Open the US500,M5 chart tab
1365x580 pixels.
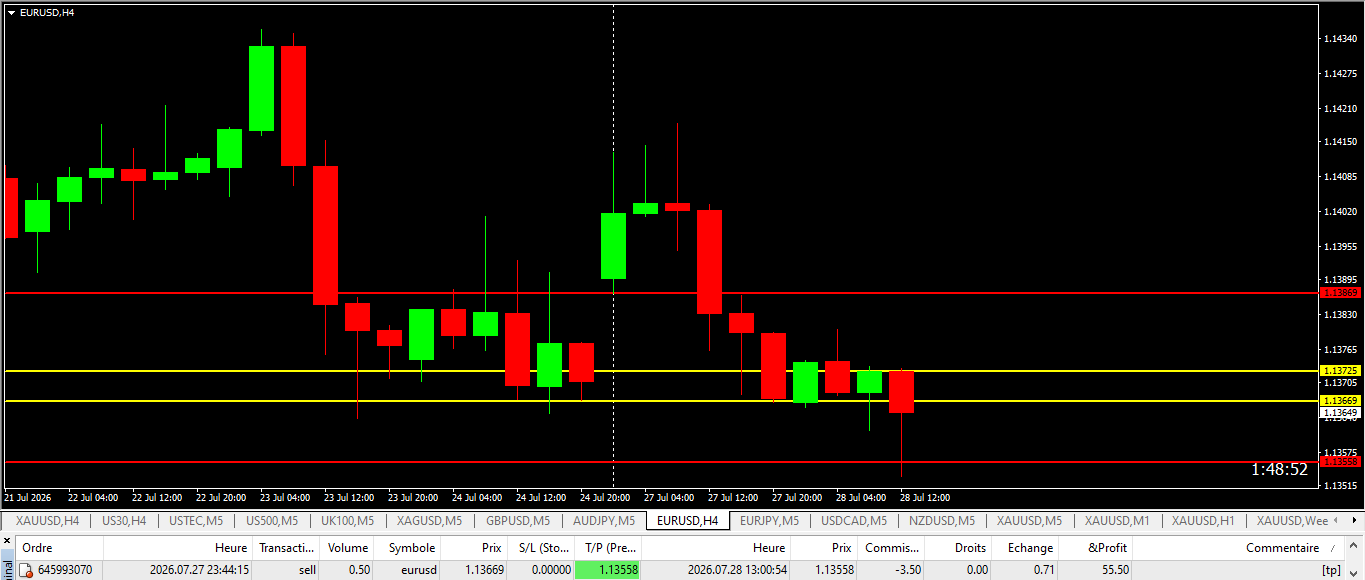(x=272, y=521)
